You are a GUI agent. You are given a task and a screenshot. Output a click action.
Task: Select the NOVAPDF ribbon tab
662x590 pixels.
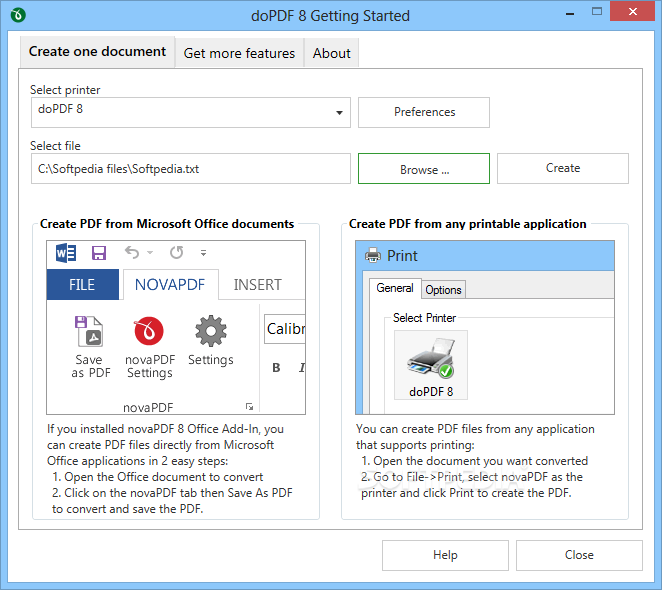click(170, 285)
